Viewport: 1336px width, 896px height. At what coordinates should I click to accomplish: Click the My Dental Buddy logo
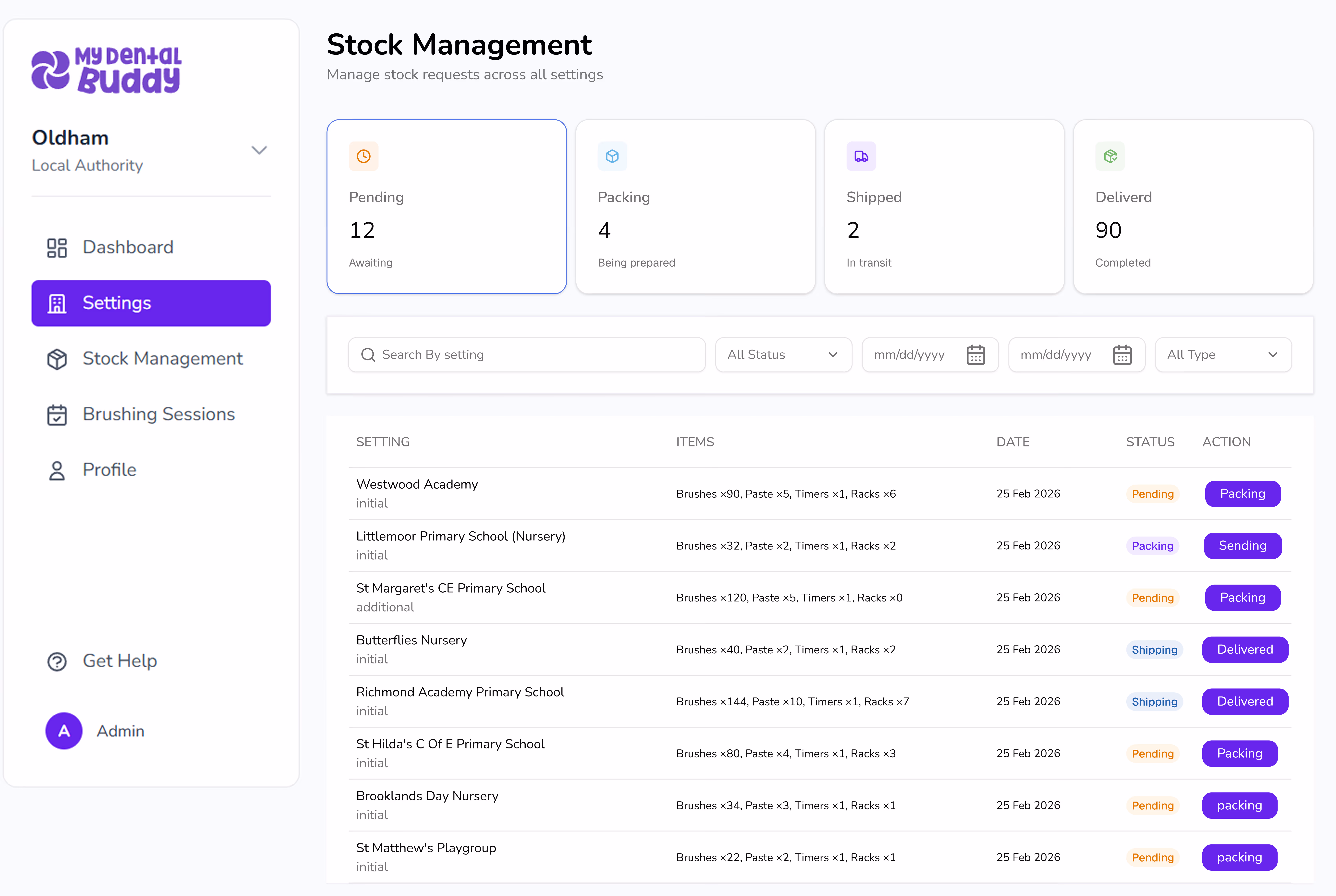(x=106, y=71)
